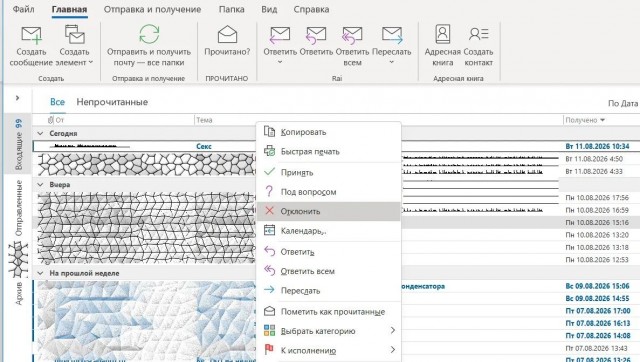This screenshot has height=362, width=640.
Task: Click the attachment column paperclip icon
Action: tap(50, 120)
